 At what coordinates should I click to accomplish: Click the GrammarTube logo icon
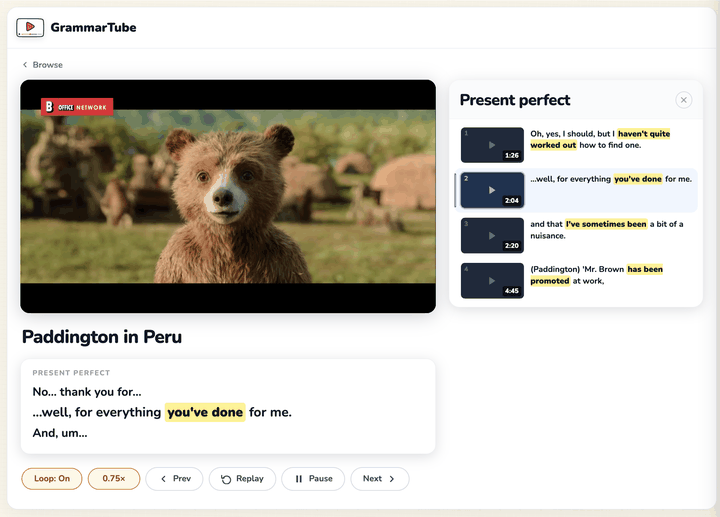click(30, 27)
